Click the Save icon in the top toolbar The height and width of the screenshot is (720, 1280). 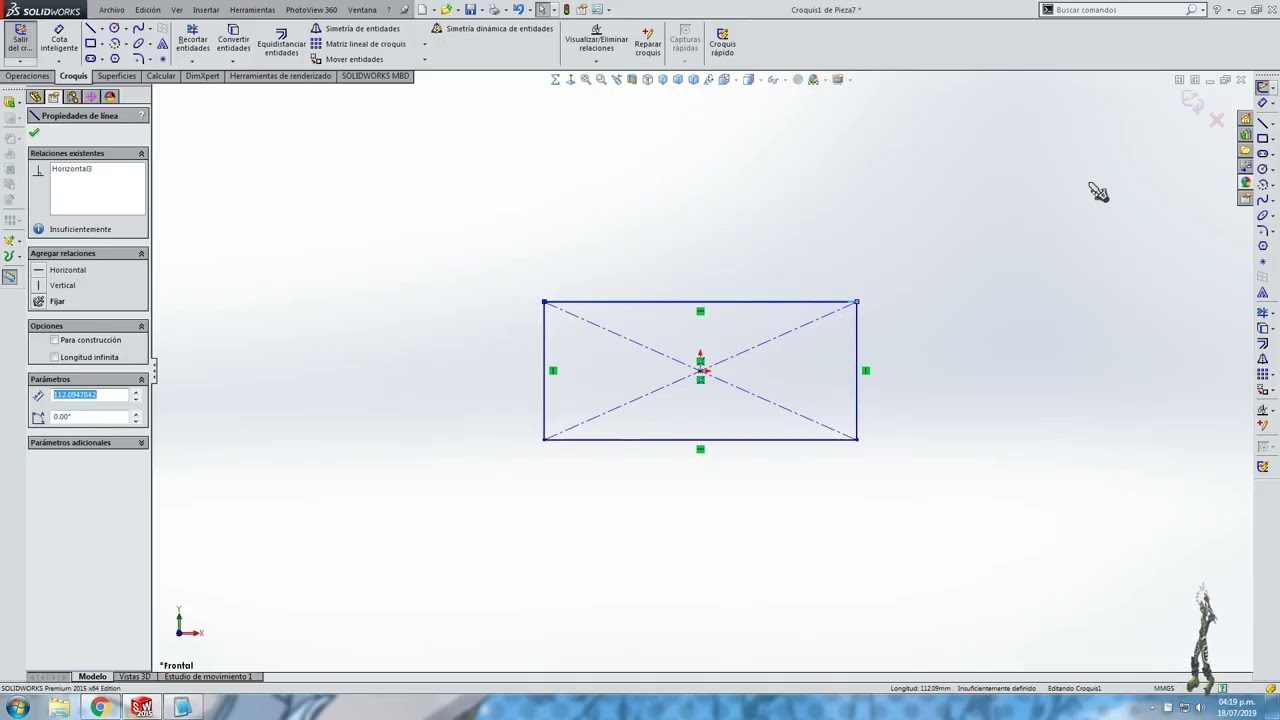click(470, 10)
